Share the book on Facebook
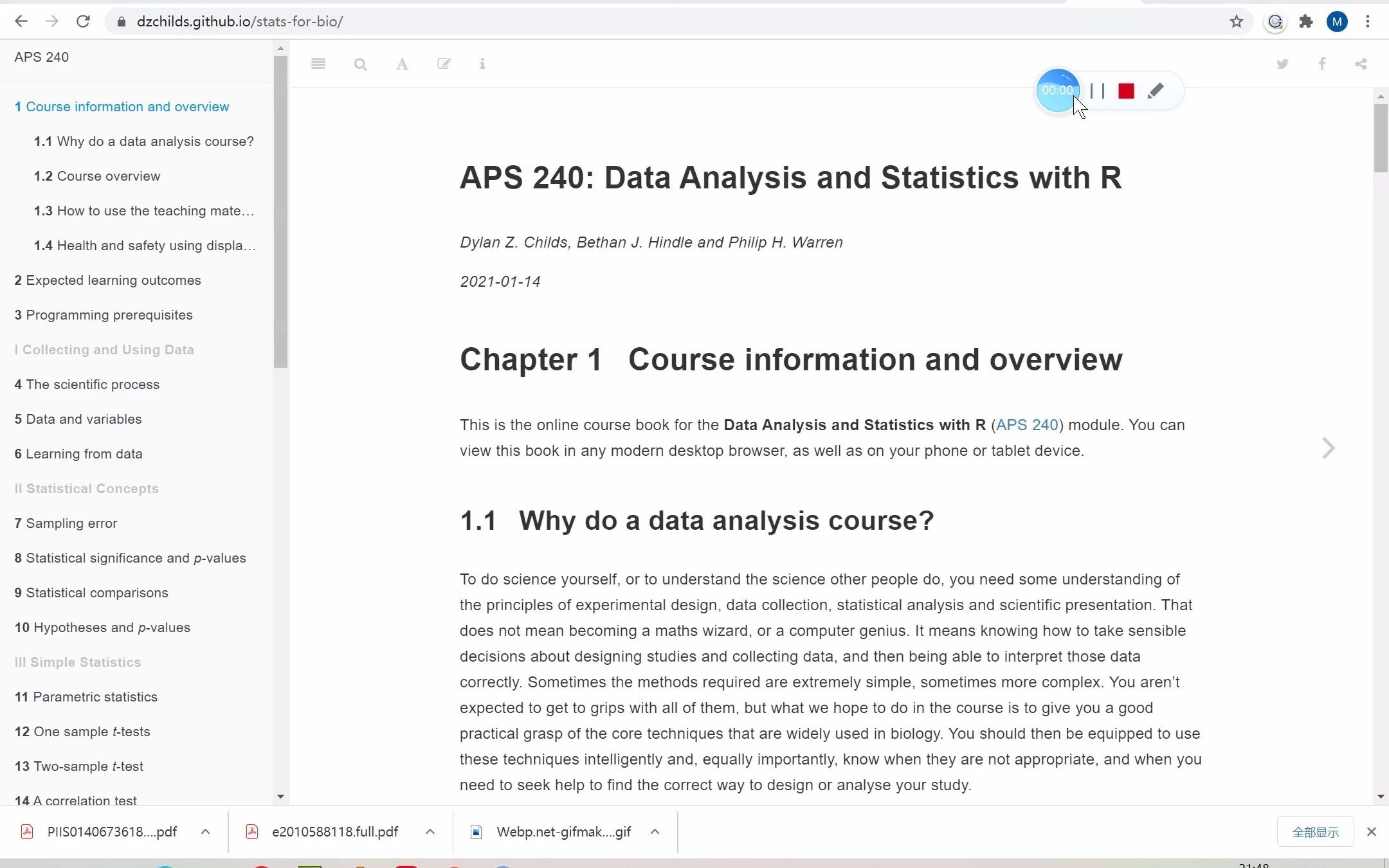 pyautogui.click(x=1322, y=64)
